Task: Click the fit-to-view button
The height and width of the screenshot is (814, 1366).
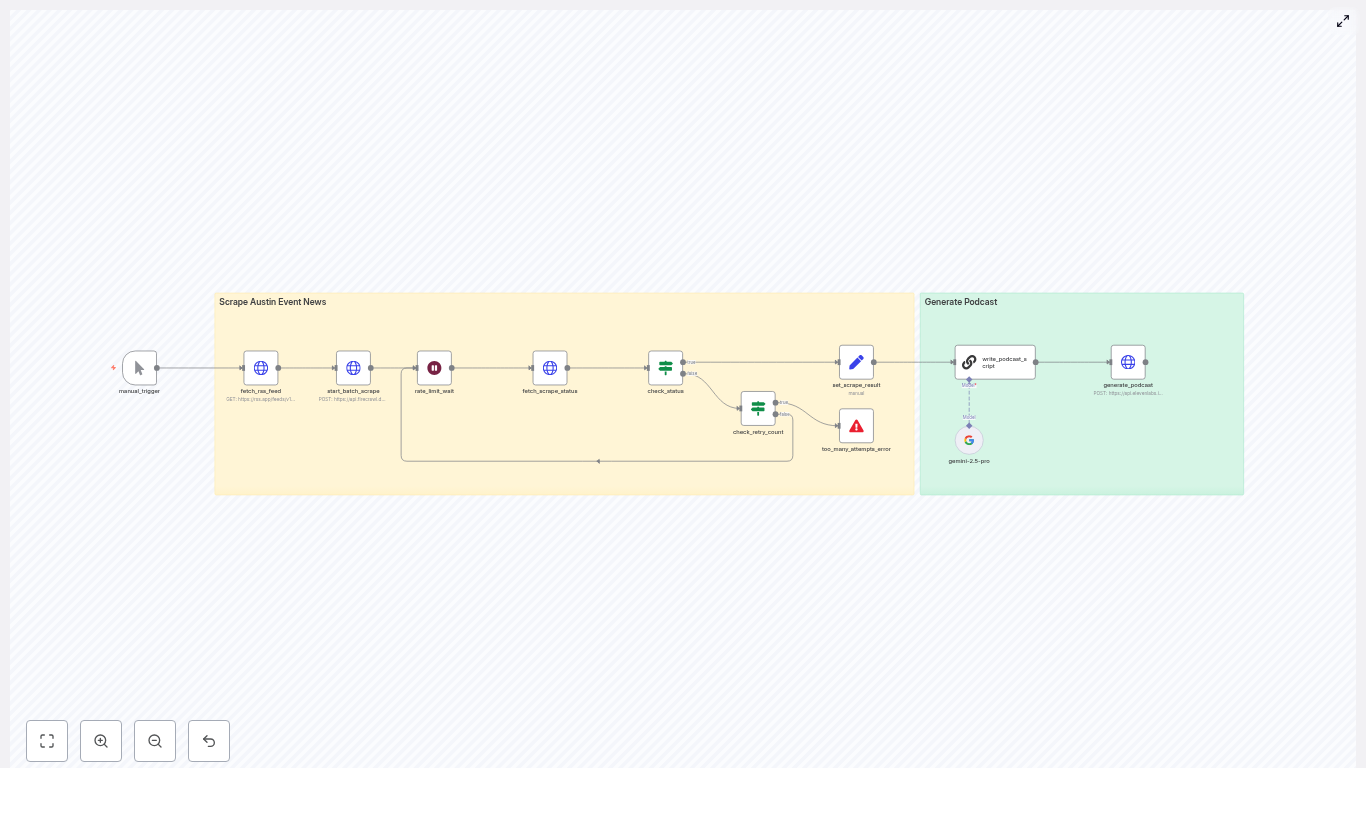Action: pyautogui.click(x=47, y=741)
